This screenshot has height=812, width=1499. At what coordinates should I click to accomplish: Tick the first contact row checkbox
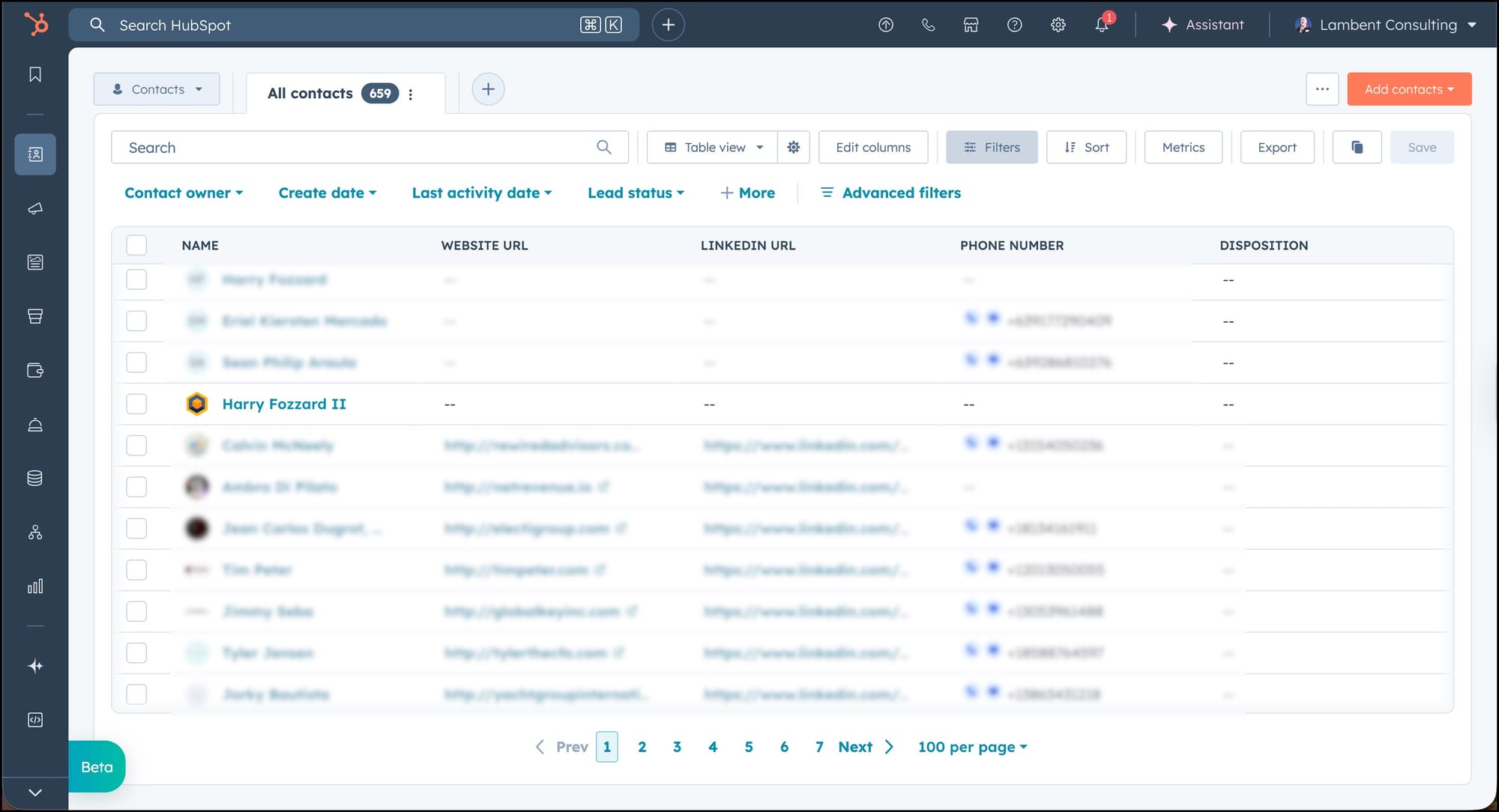136,279
